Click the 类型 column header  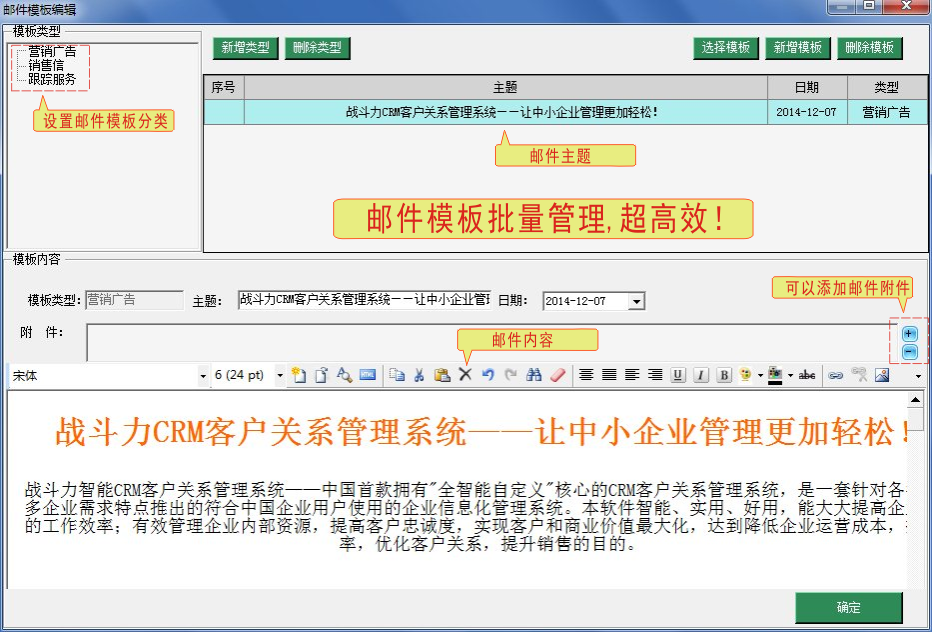pos(887,88)
